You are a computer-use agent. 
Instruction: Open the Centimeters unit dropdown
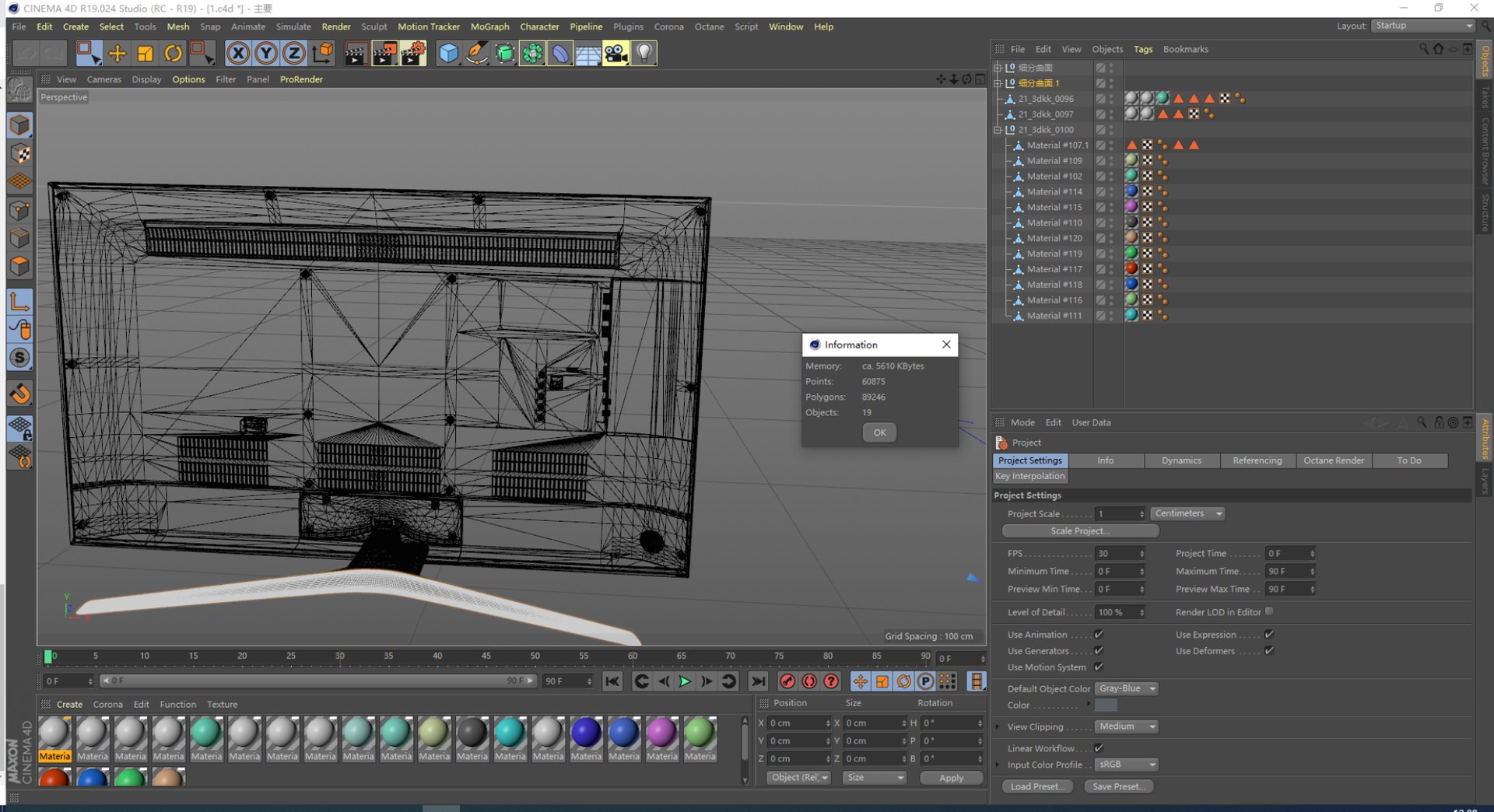click(1187, 513)
